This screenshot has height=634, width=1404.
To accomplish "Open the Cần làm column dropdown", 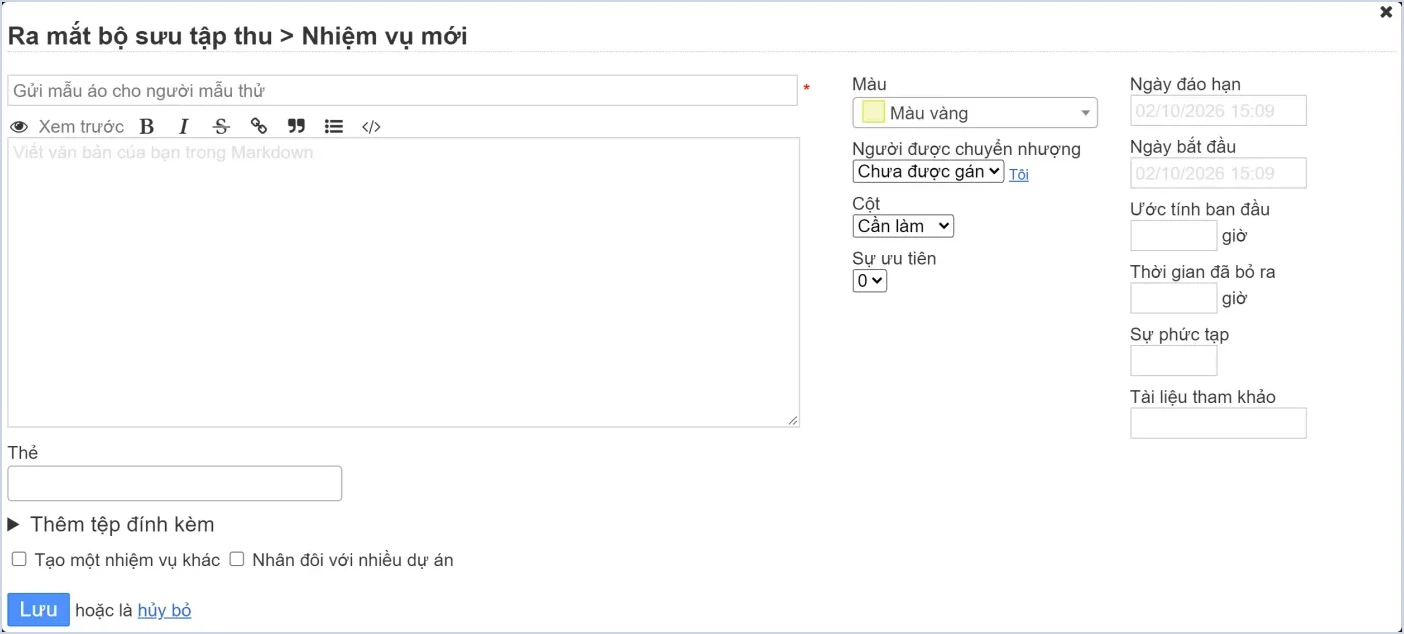I will (x=903, y=226).
